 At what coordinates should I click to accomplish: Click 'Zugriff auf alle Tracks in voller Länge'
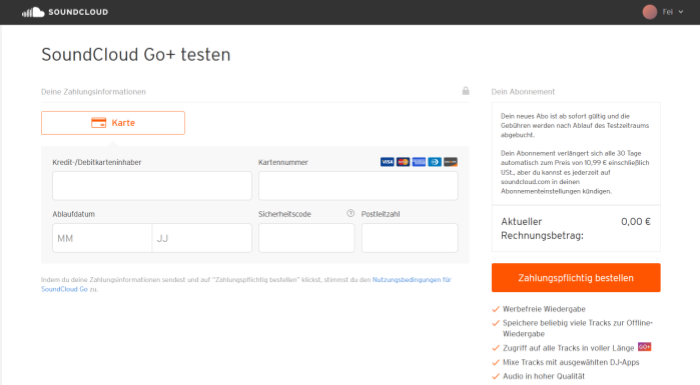(x=568, y=348)
